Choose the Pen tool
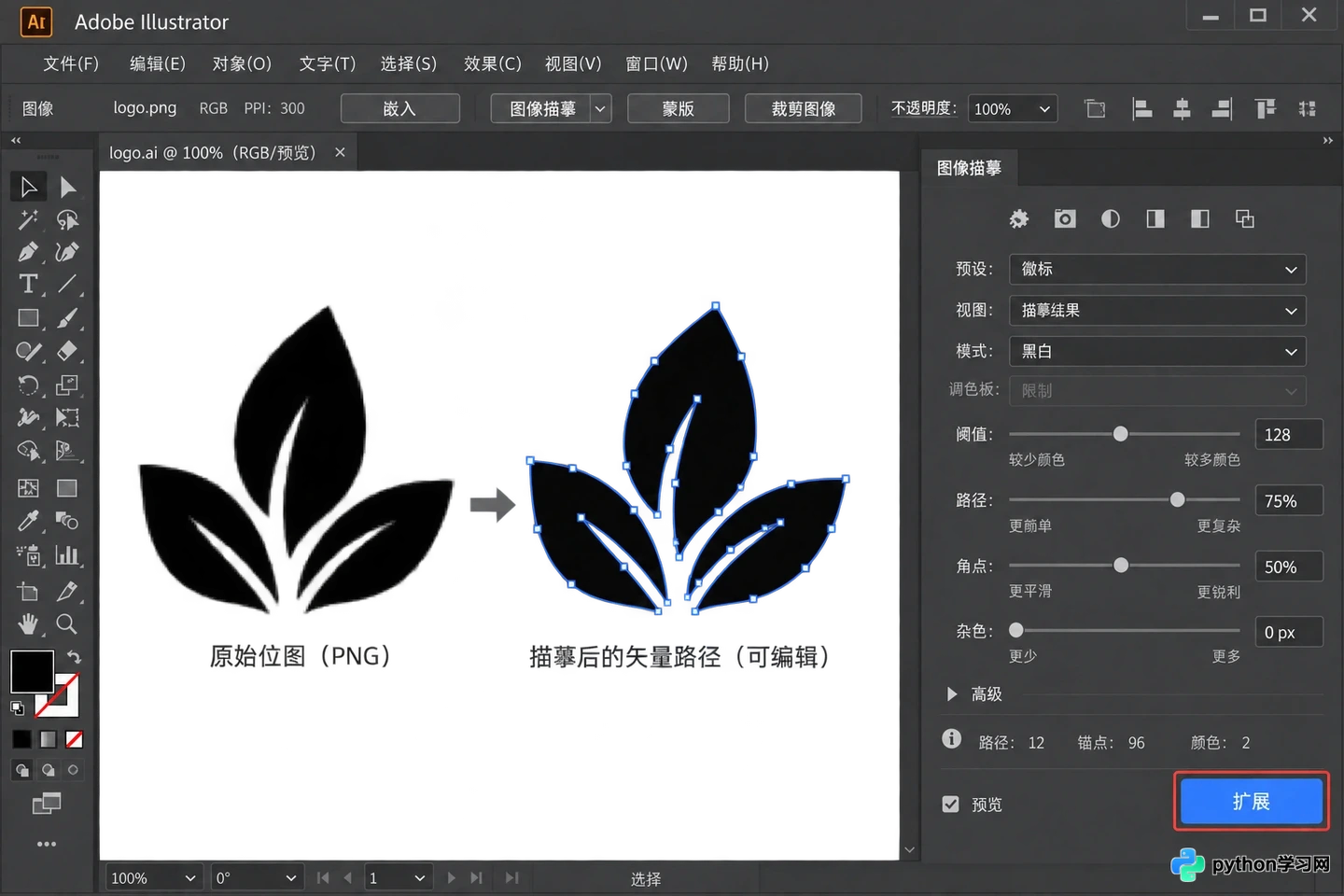The height and width of the screenshot is (896, 1344). pos(28,252)
